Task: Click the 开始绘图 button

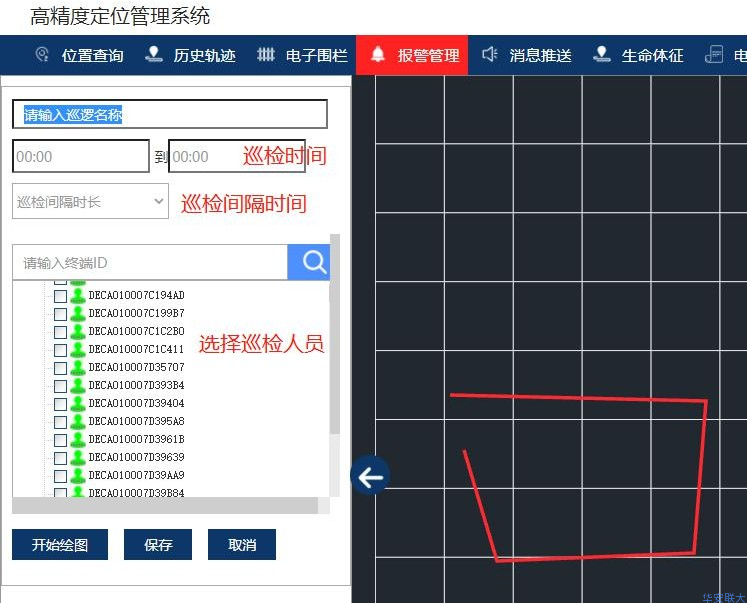Action: [60, 544]
